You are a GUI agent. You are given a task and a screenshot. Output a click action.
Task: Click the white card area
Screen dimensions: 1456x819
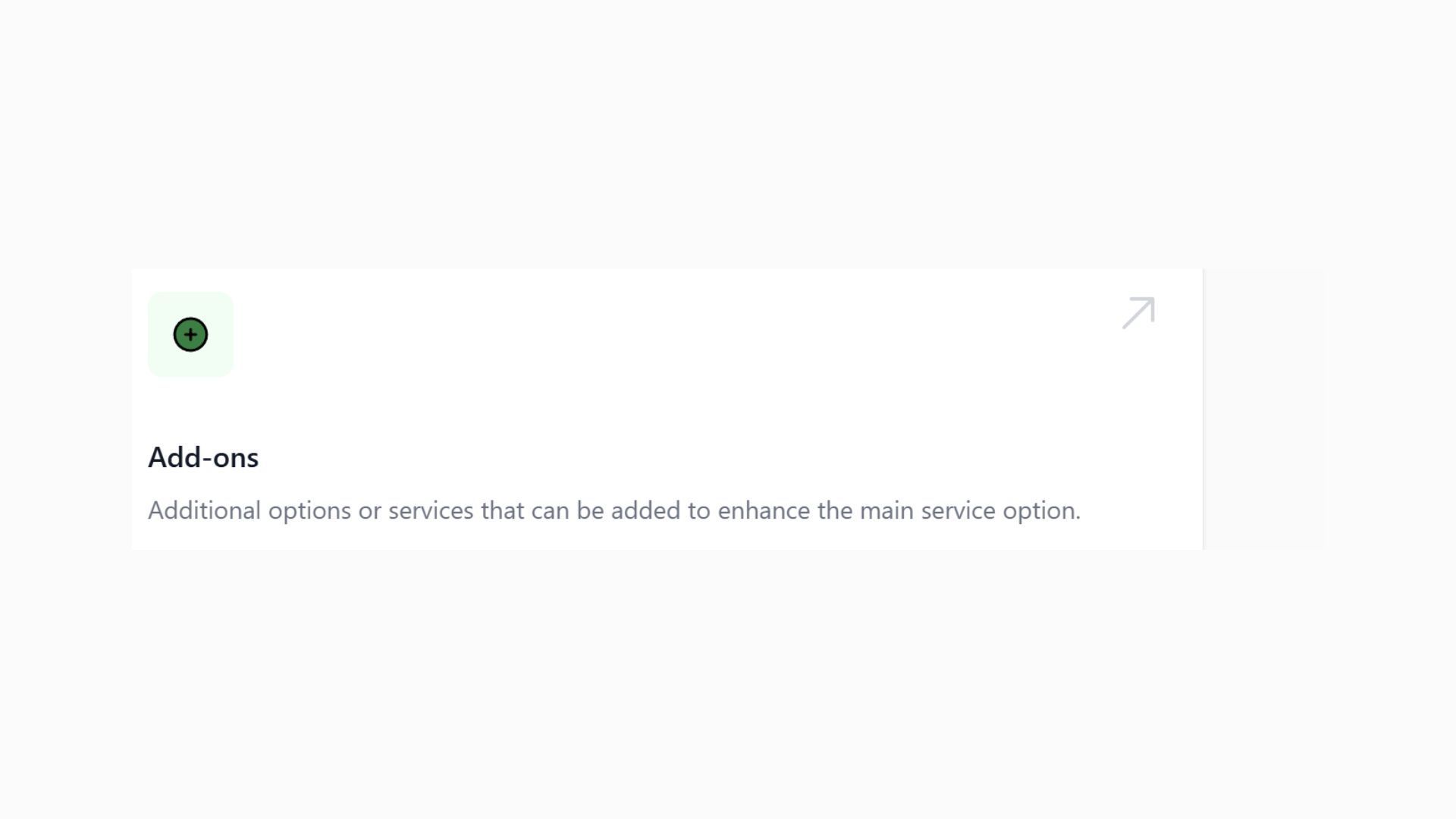[x=667, y=407]
